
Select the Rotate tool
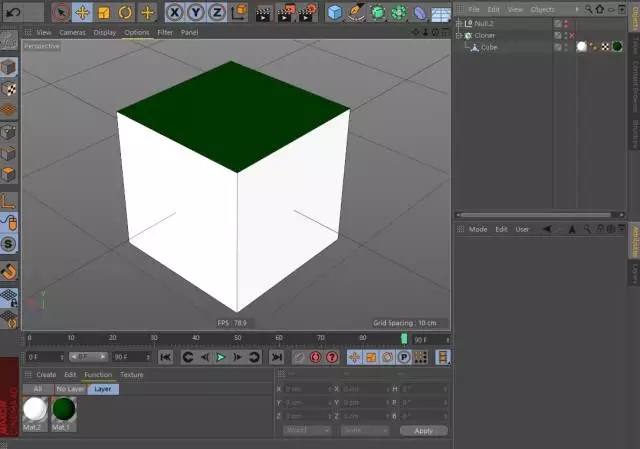tap(125, 12)
